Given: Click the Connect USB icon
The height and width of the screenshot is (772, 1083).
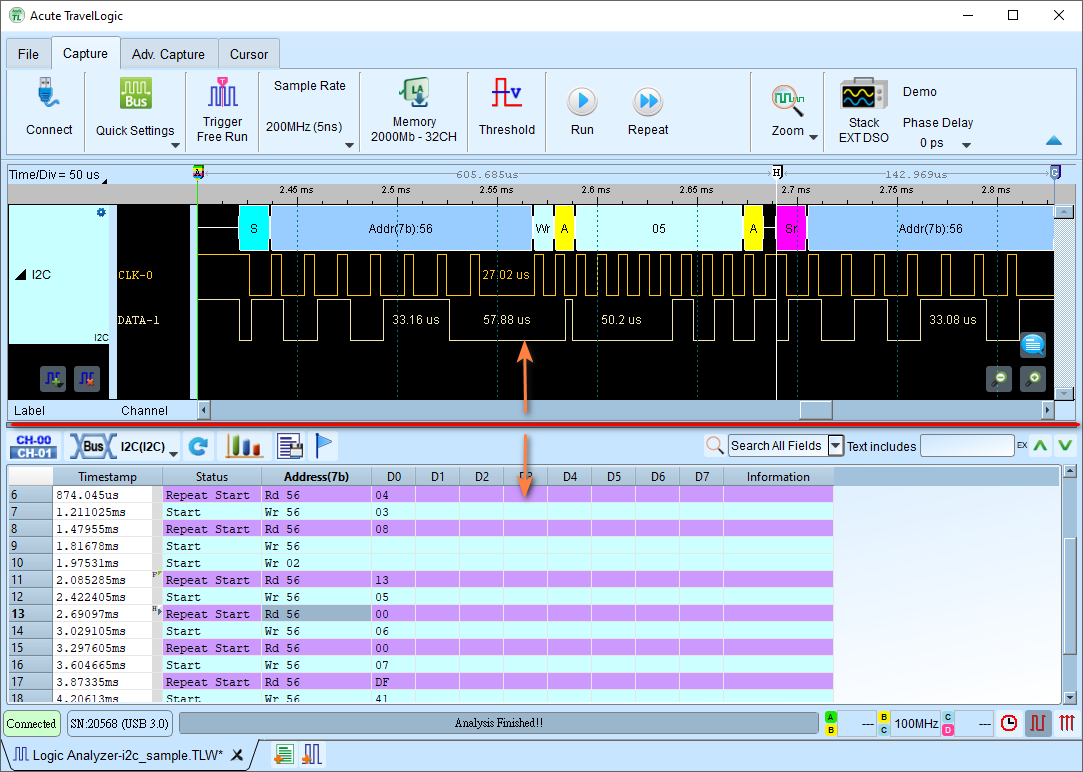Looking at the screenshot, I should (48, 93).
